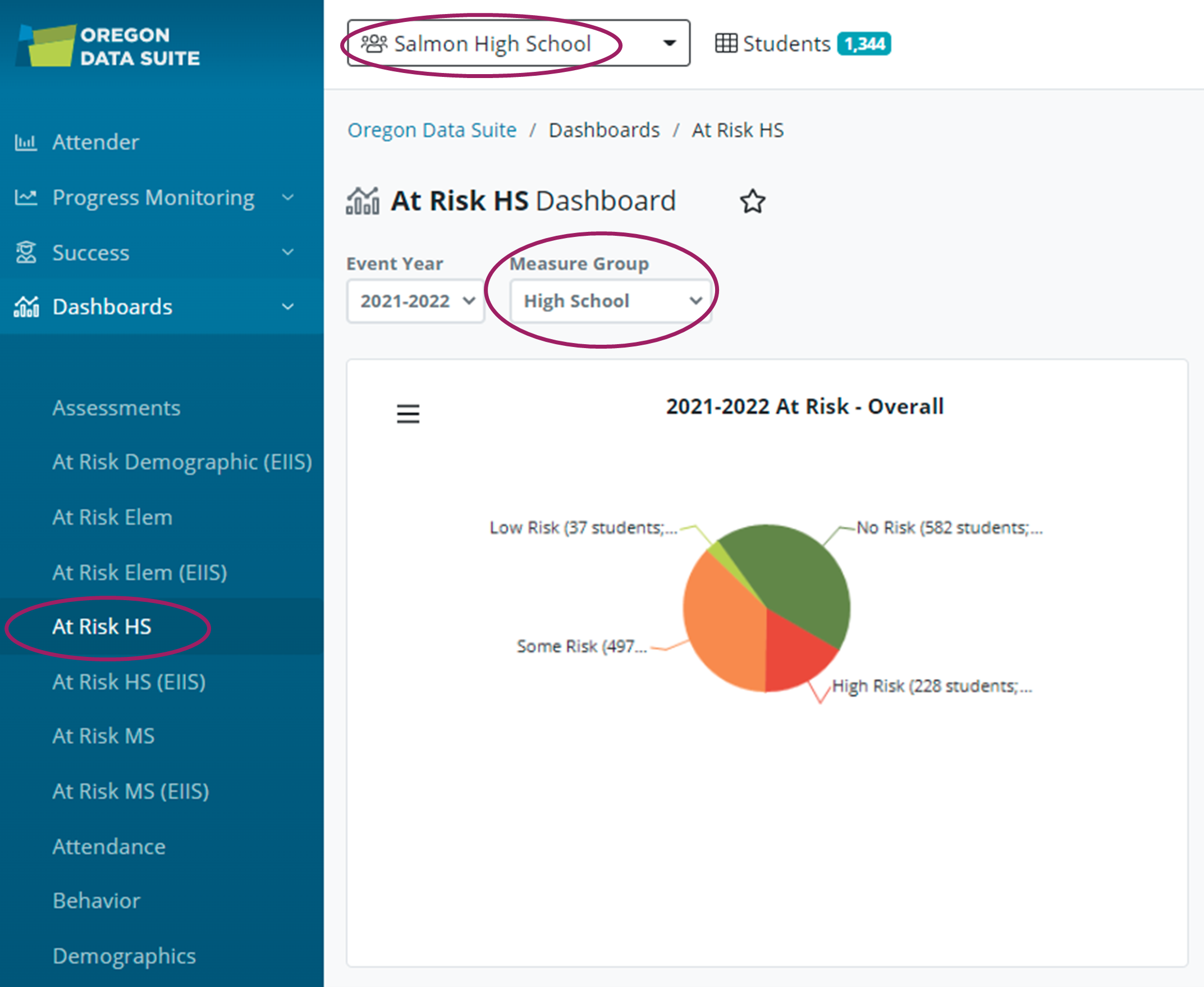
Task: Open the Event Year 2021-2022 dropdown
Action: [x=415, y=301]
